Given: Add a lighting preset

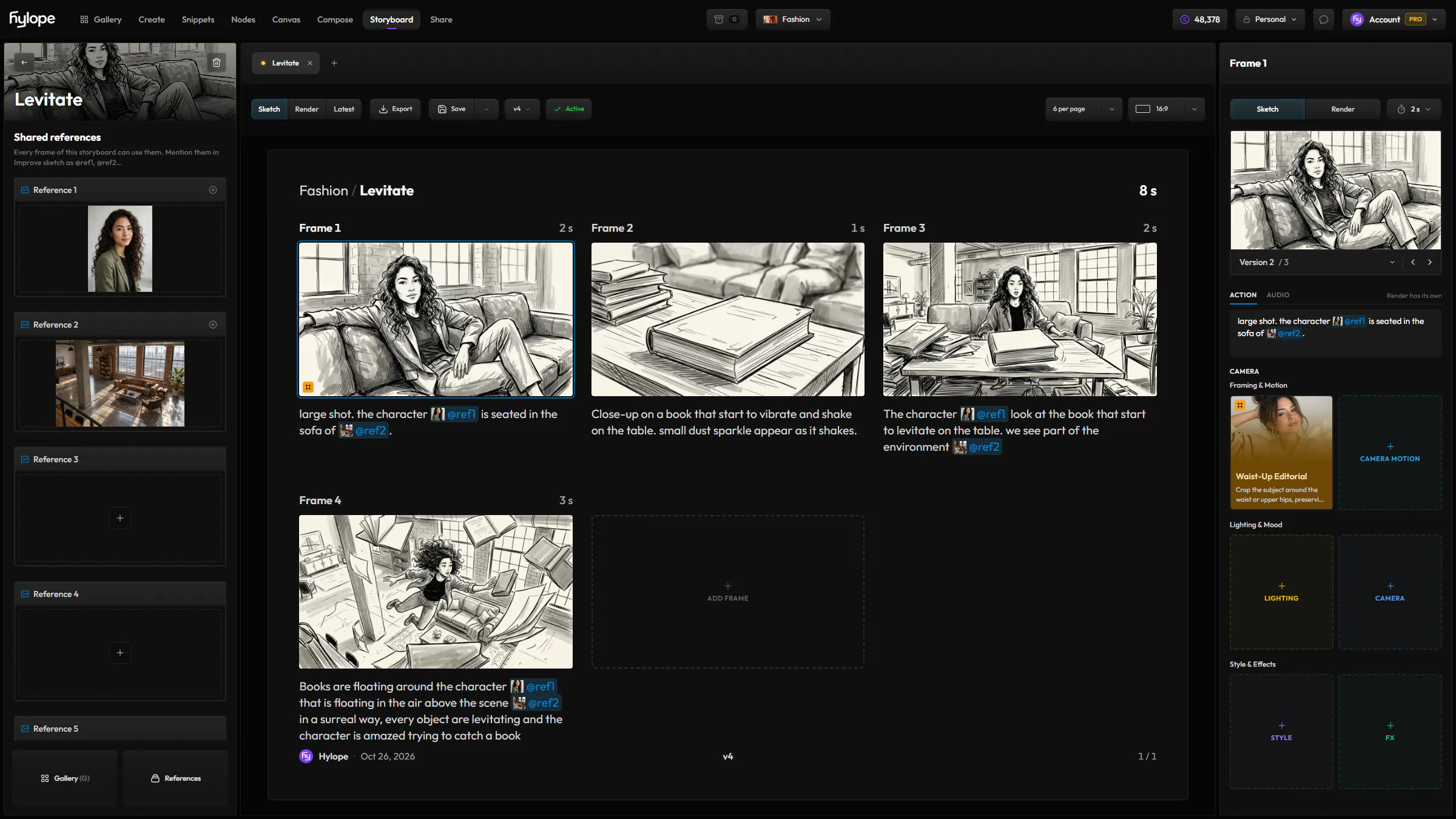Looking at the screenshot, I should [1281, 592].
